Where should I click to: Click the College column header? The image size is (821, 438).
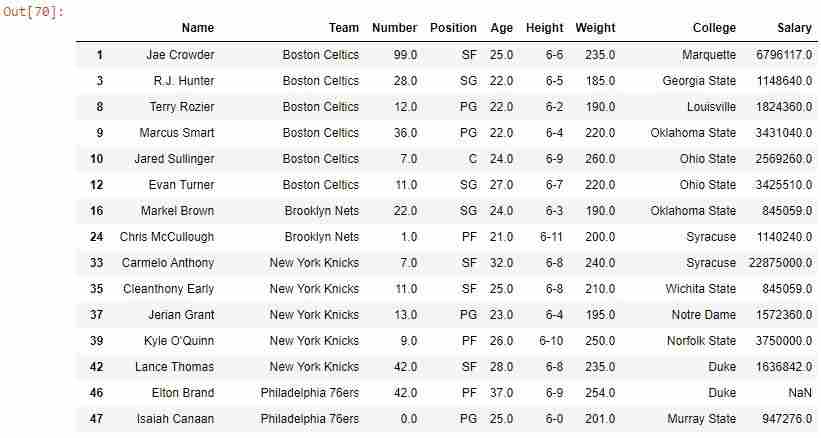pos(714,28)
